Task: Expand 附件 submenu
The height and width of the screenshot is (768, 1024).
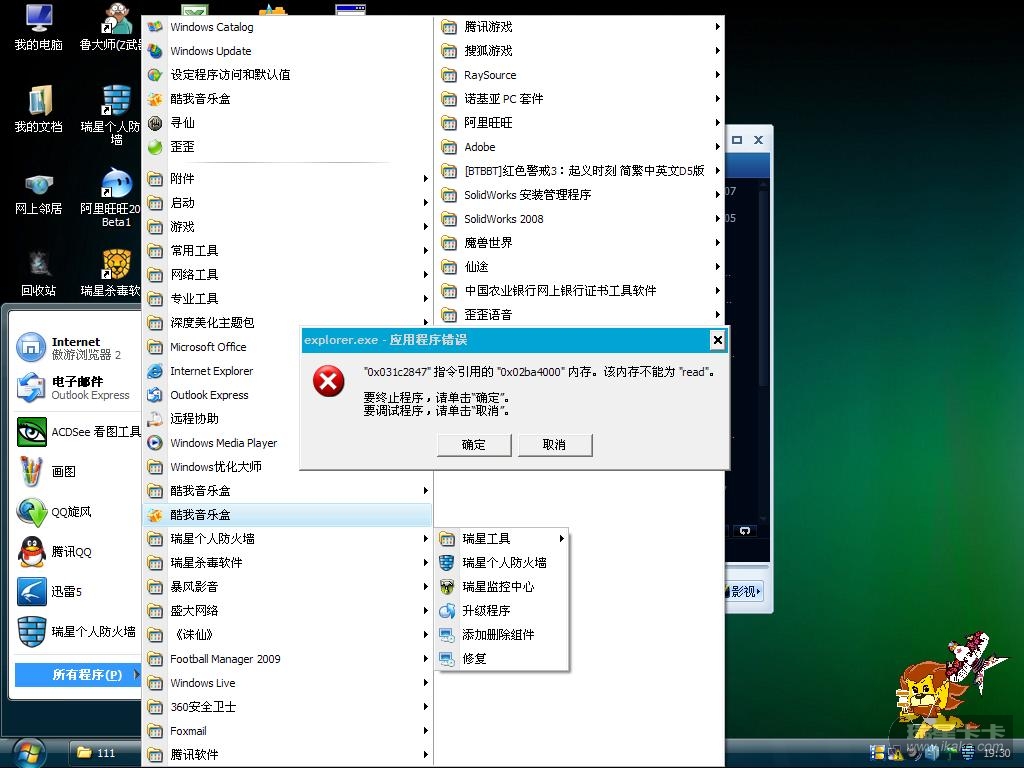Action: click(x=287, y=178)
